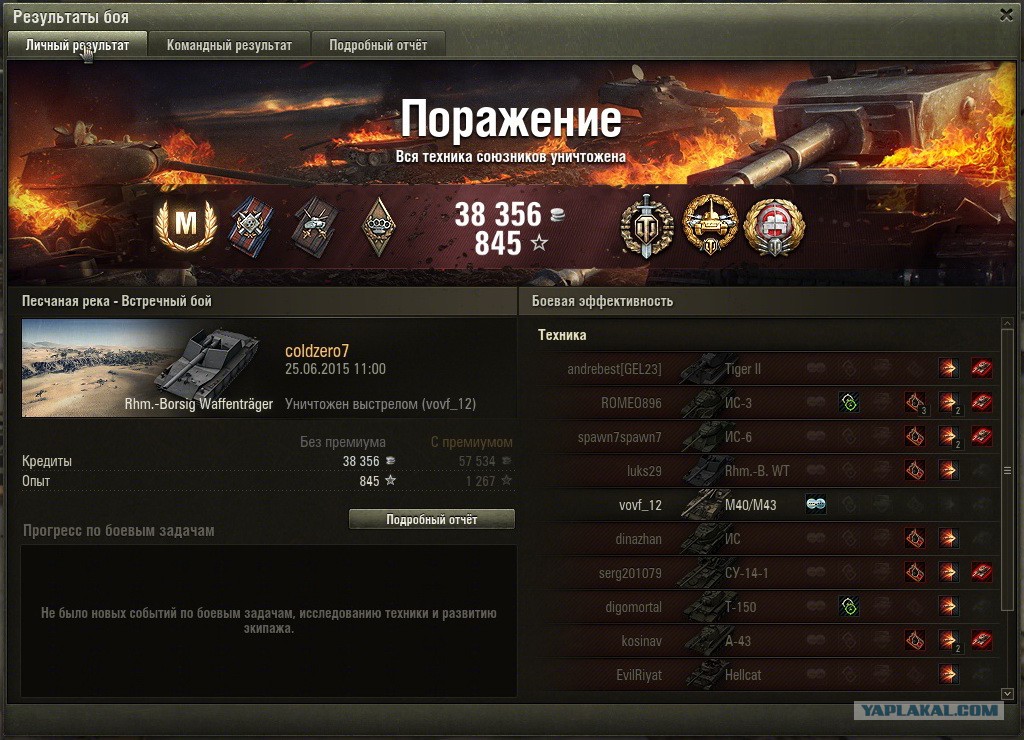Click the green detection icon in ROMEO896 row
1024x740 pixels.
pyautogui.click(x=849, y=402)
